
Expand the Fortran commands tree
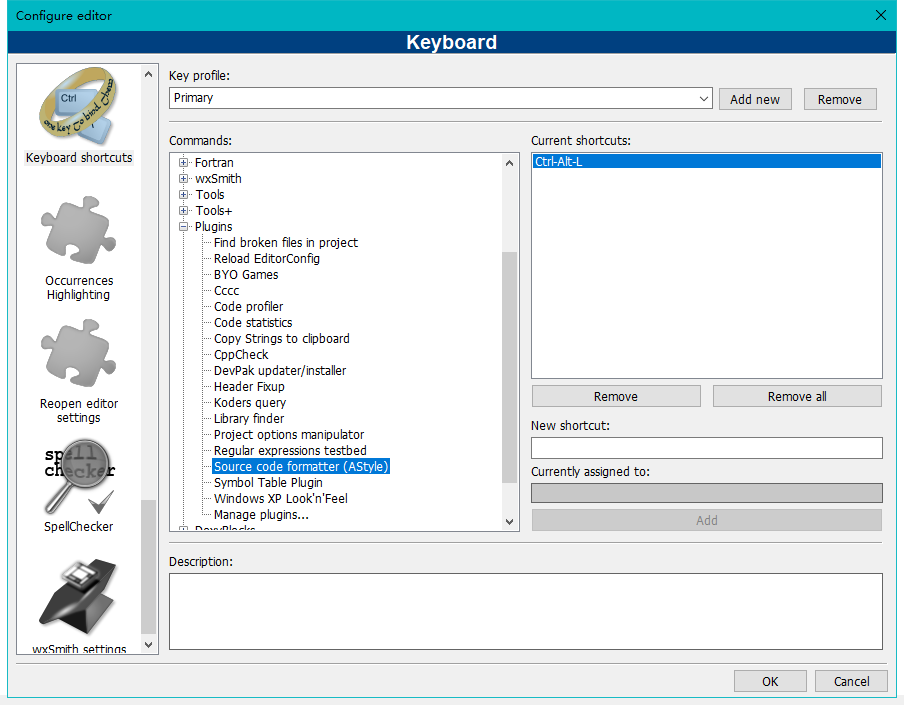tap(183, 162)
